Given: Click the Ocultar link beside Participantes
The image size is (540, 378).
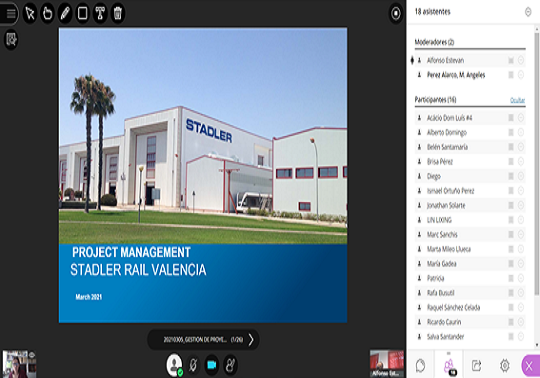Looking at the screenshot, I should 517,100.
